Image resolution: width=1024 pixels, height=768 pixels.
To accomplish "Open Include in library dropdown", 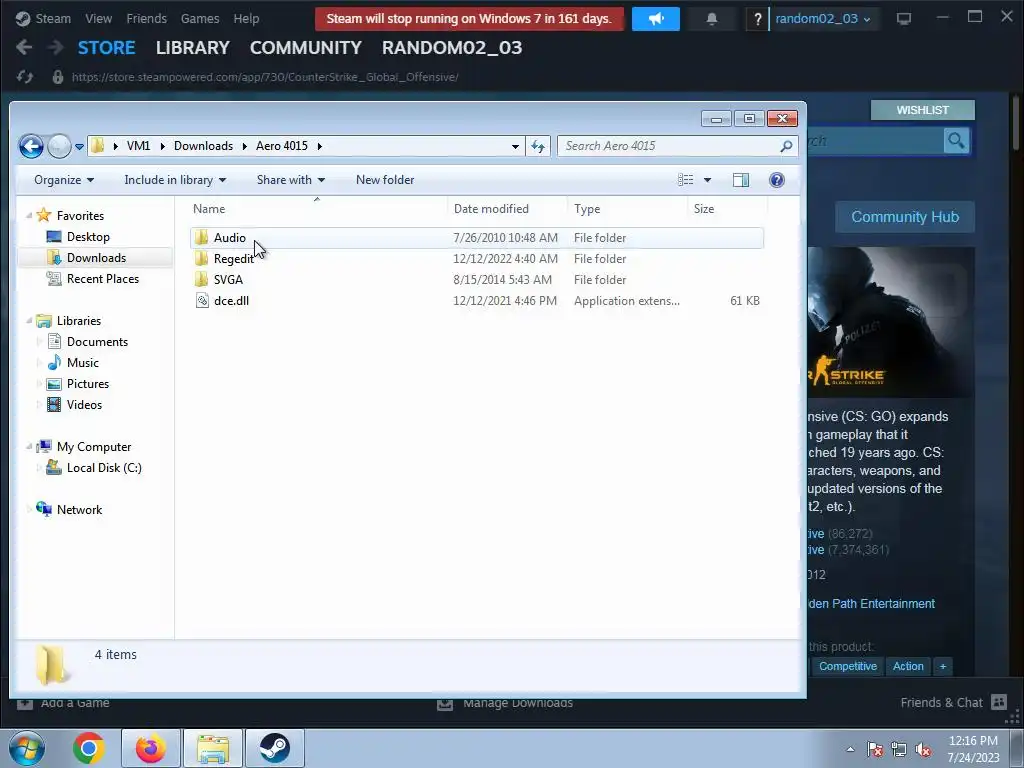I will click(175, 180).
